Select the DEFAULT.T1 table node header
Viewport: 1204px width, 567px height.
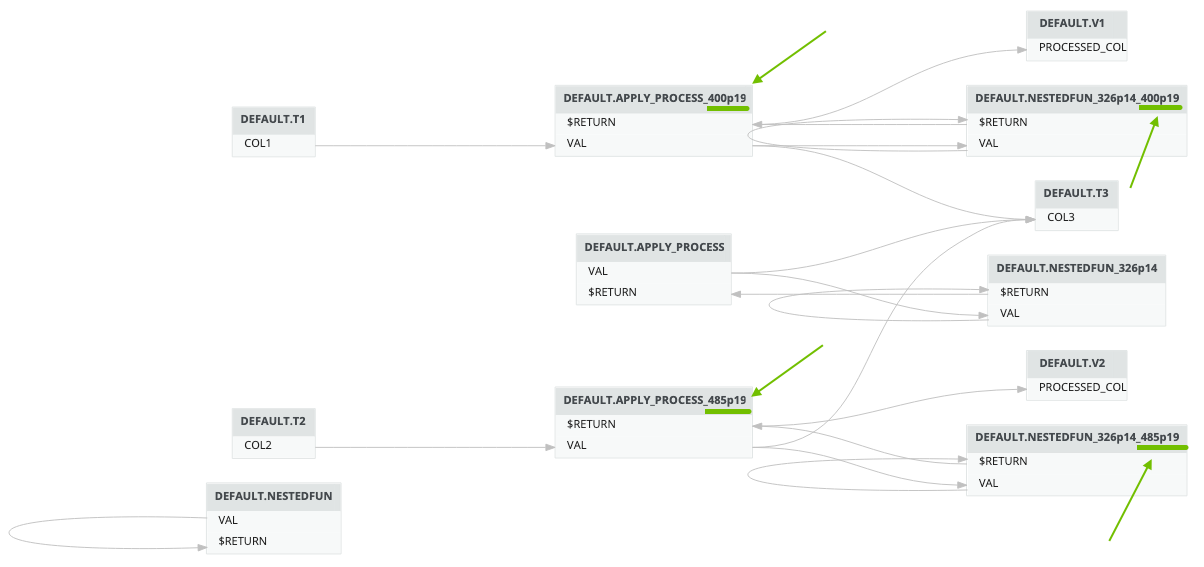(272, 119)
